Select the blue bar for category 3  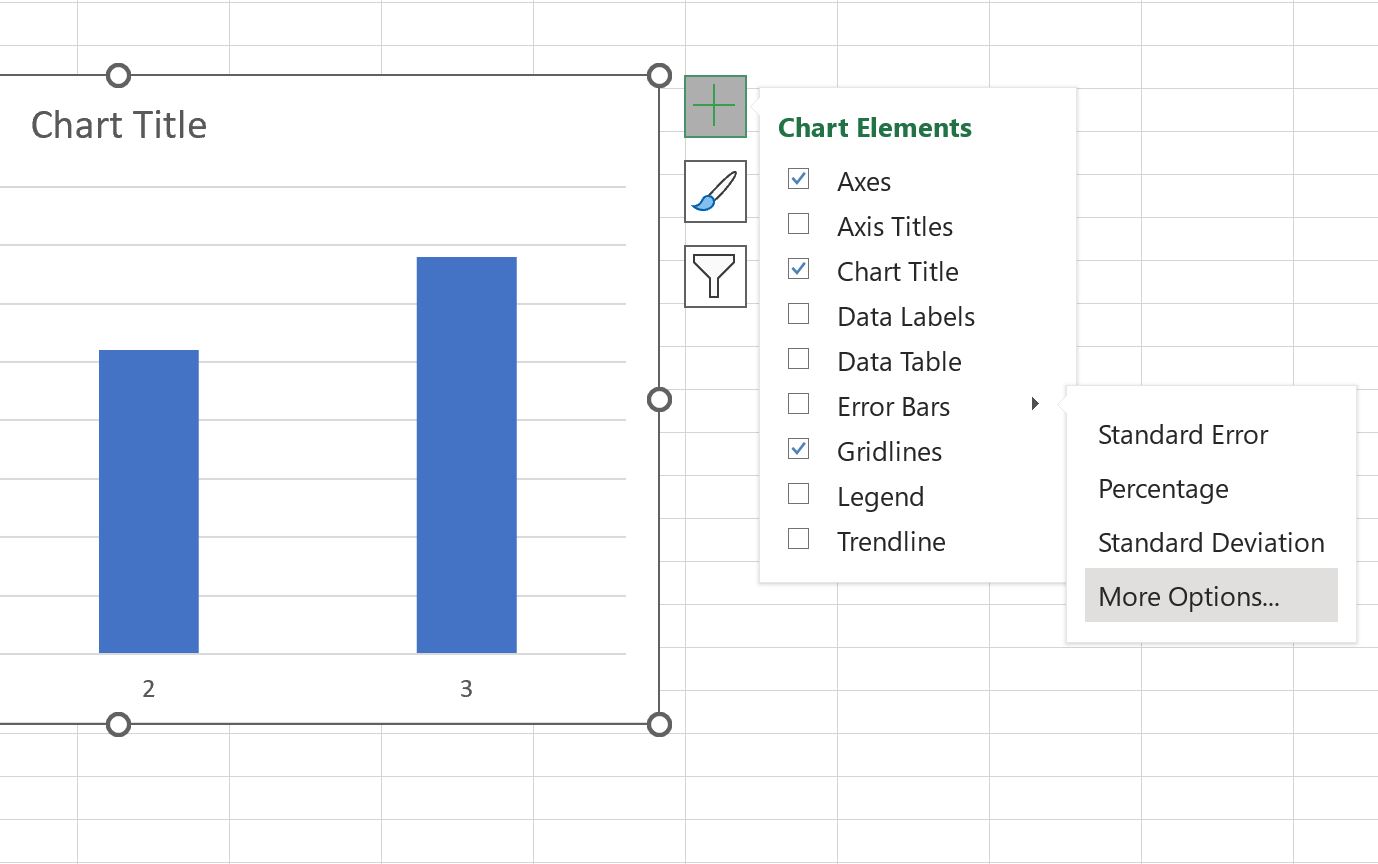point(467,455)
